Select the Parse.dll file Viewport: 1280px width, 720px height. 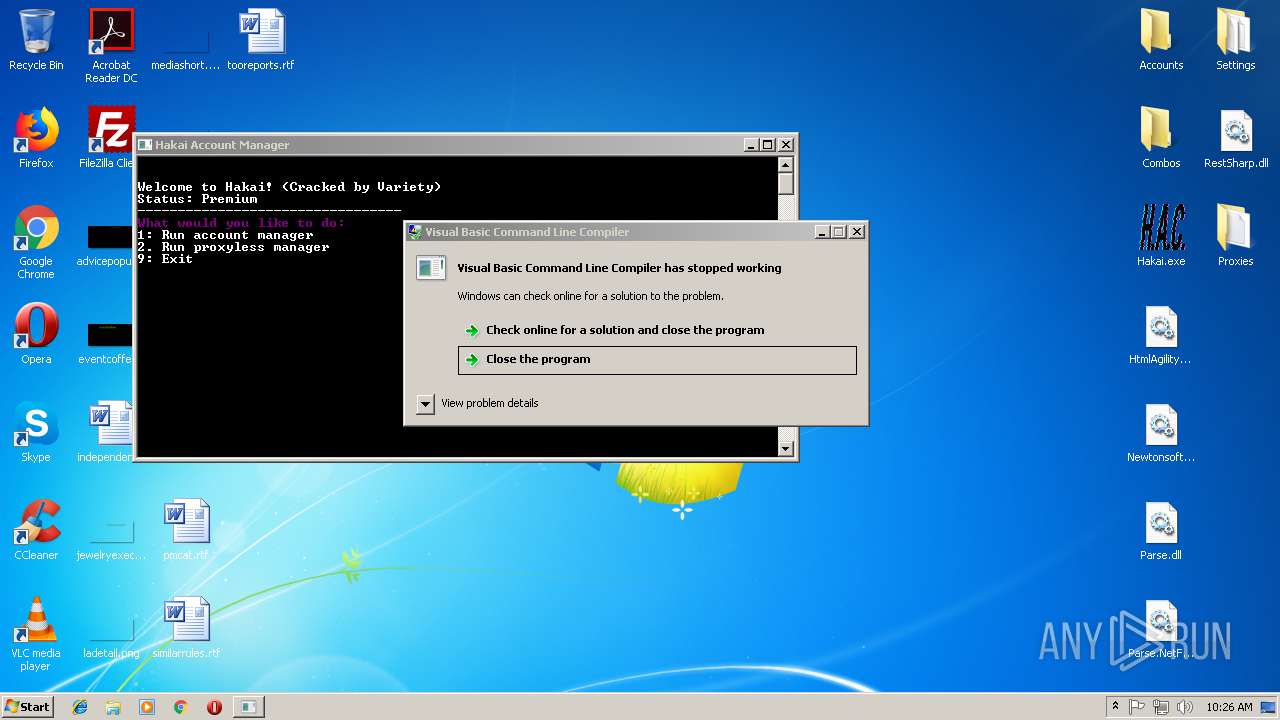(1161, 530)
